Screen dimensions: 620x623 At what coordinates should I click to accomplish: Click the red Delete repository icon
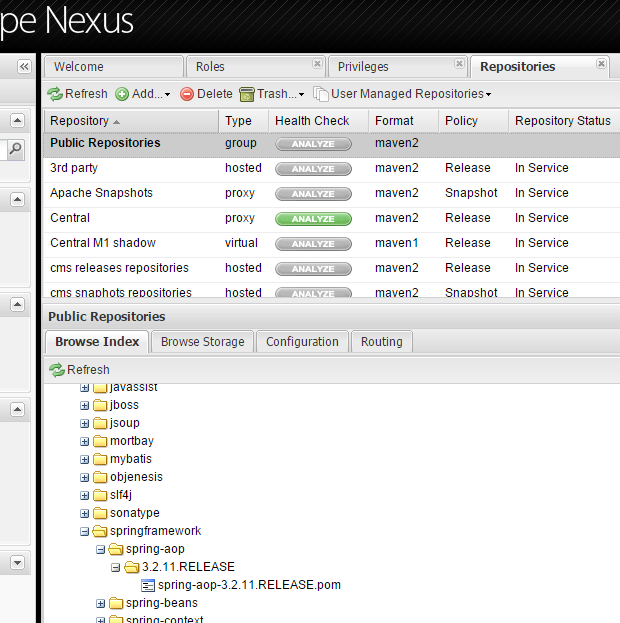coord(187,94)
